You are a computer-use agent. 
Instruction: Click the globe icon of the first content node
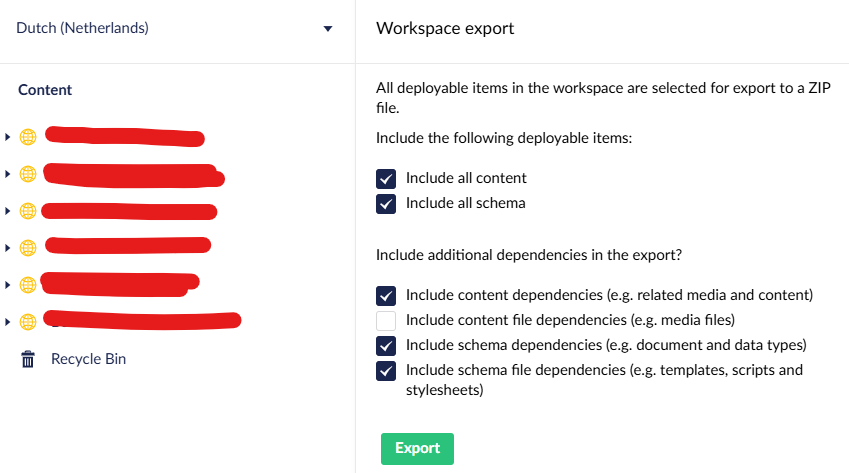pos(28,137)
